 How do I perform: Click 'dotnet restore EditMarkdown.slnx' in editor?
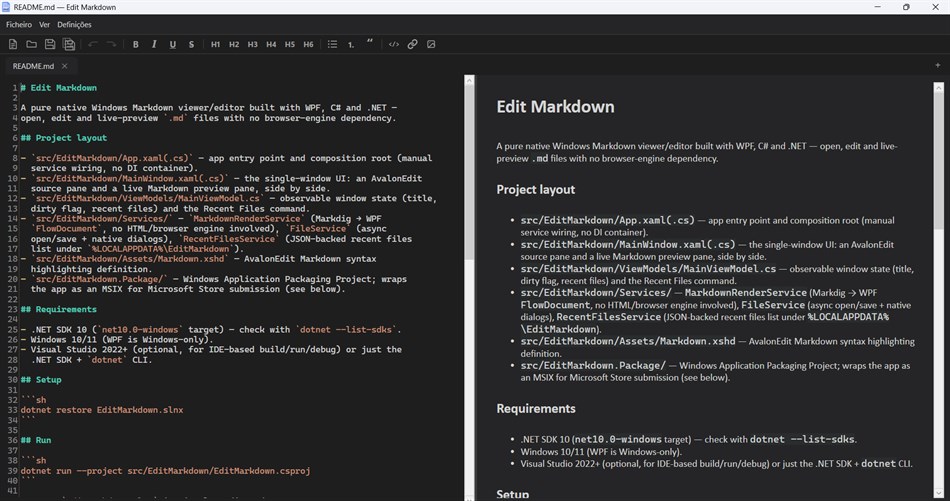pyautogui.click(x=102, y=410)
